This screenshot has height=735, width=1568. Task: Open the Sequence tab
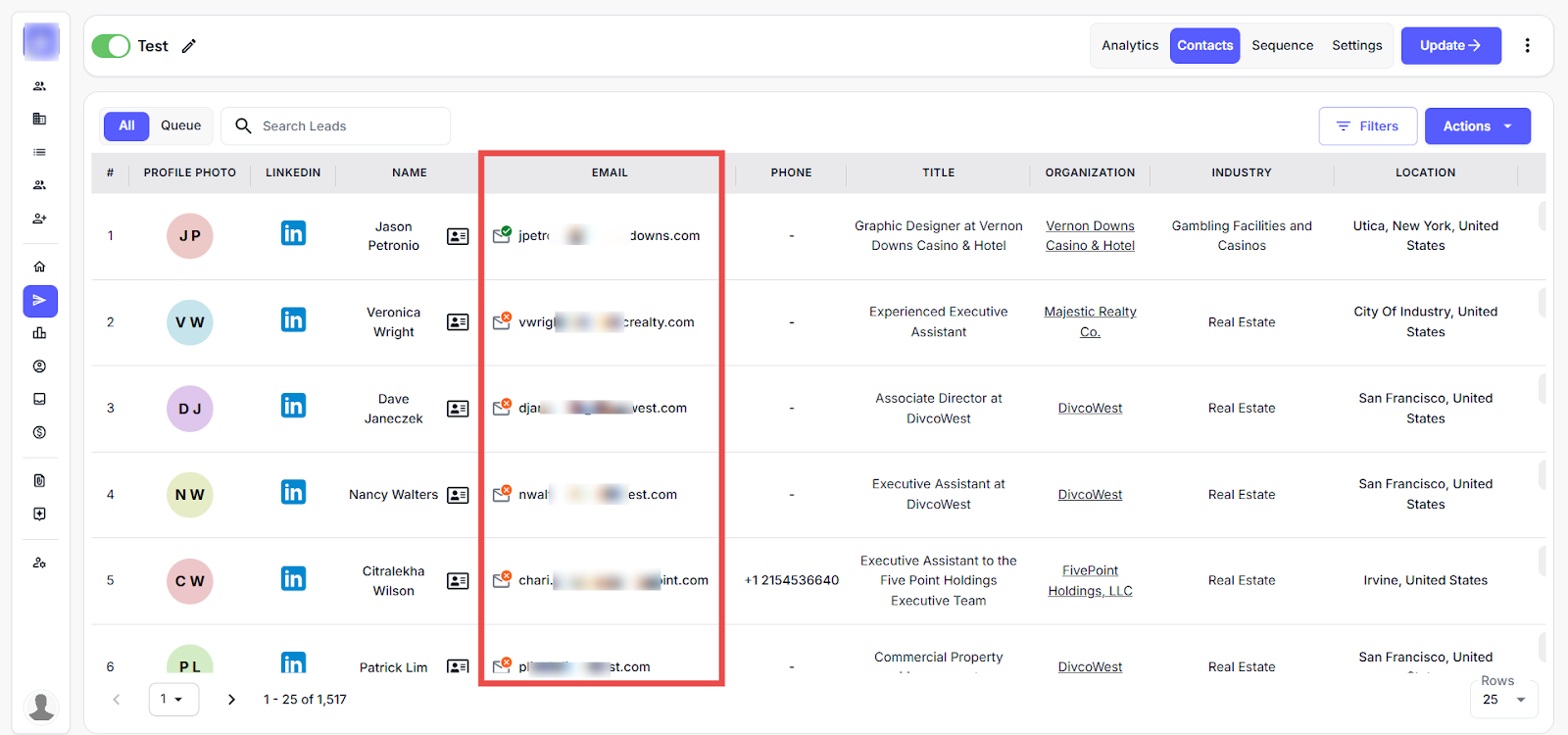1282,46
